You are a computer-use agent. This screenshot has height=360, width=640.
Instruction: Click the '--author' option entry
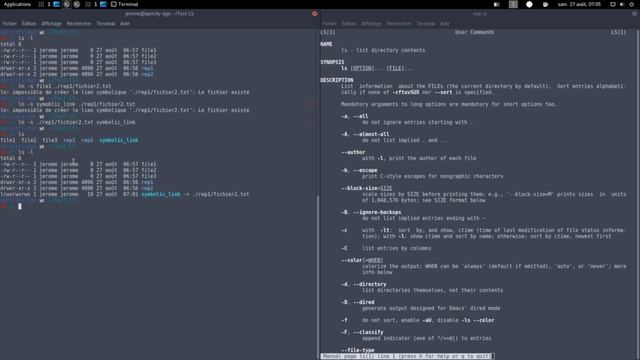pyautogui.click(x=353, y=152)
